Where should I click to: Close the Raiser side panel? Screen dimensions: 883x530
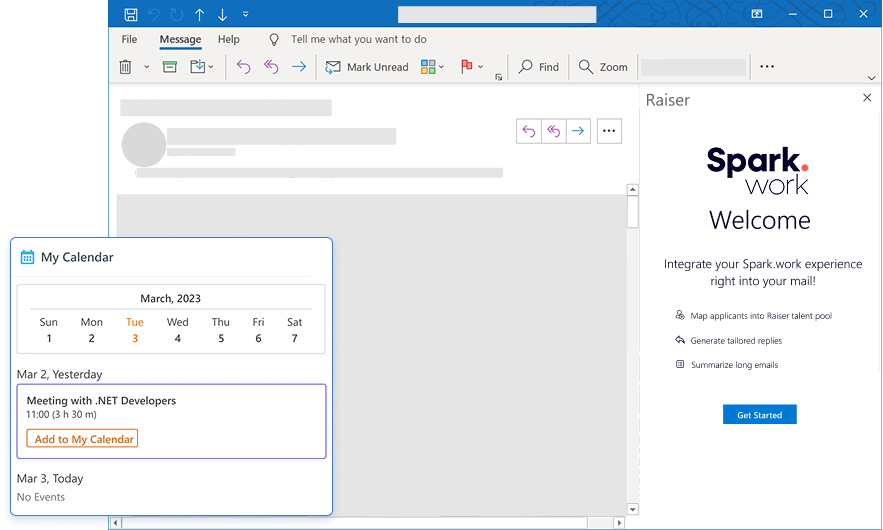[867, 98]
